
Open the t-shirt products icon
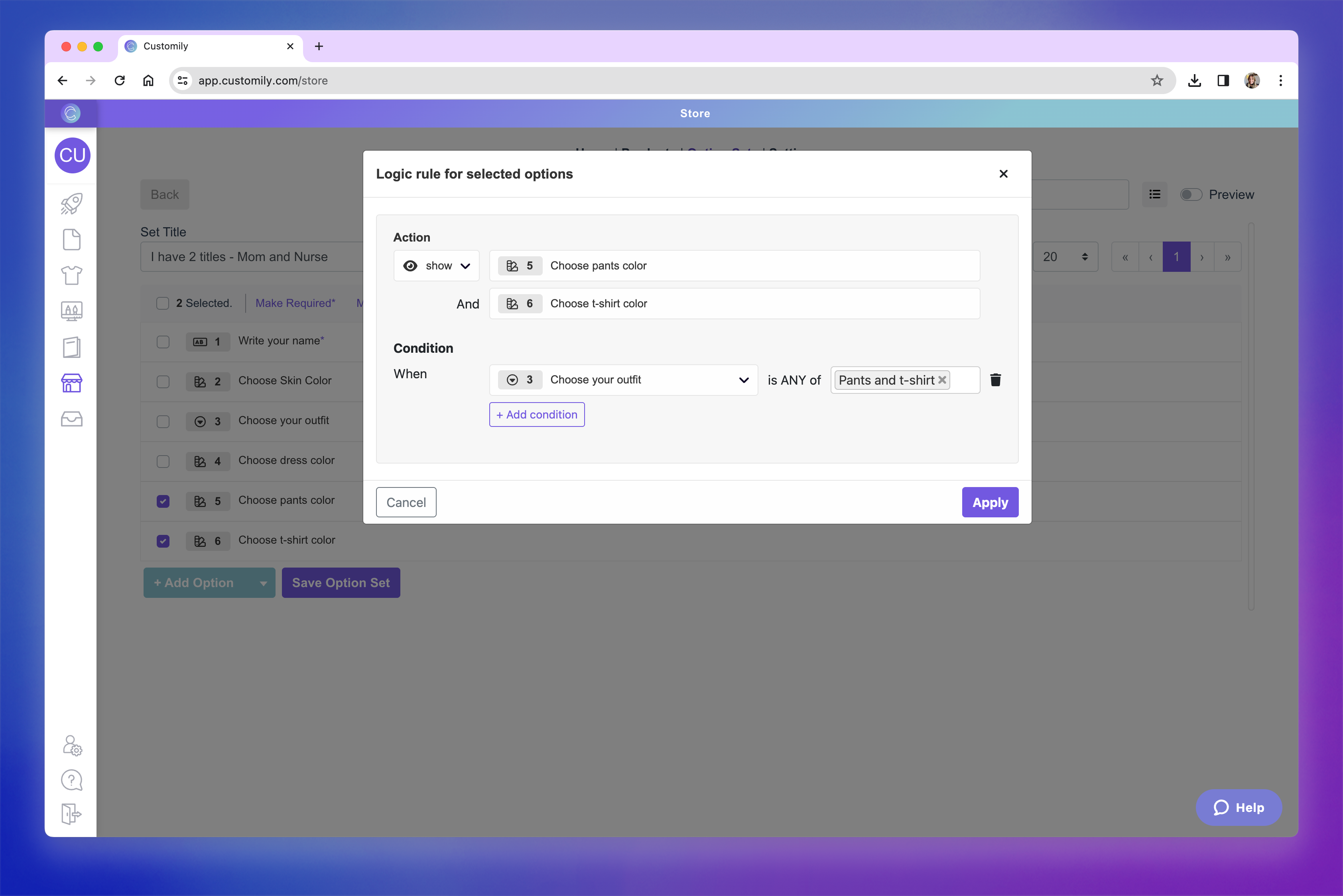click(71, 275)
